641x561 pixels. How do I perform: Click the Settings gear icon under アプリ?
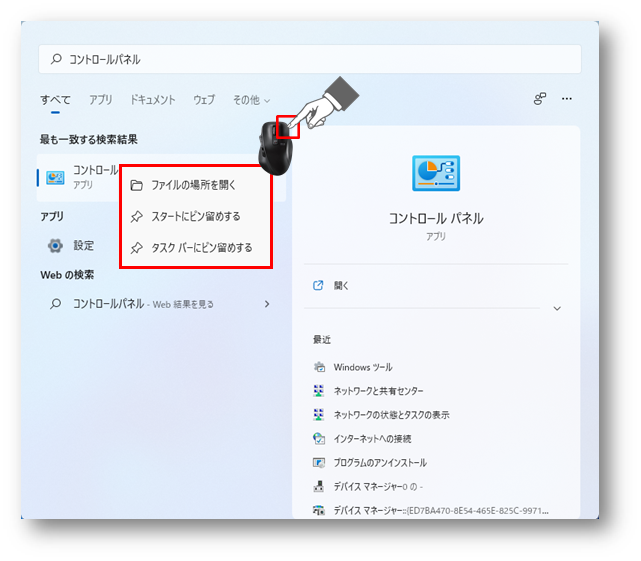tap(56, 245)
